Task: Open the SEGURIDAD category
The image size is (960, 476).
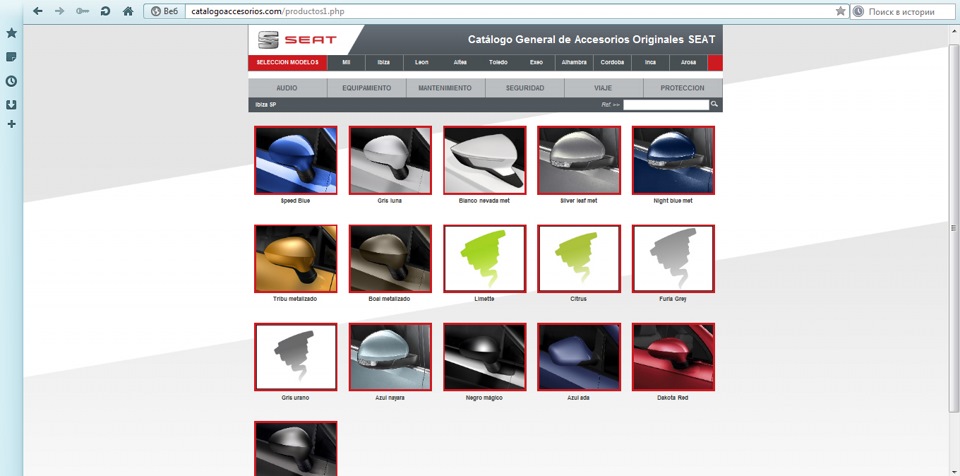Action: click(525, 88)
